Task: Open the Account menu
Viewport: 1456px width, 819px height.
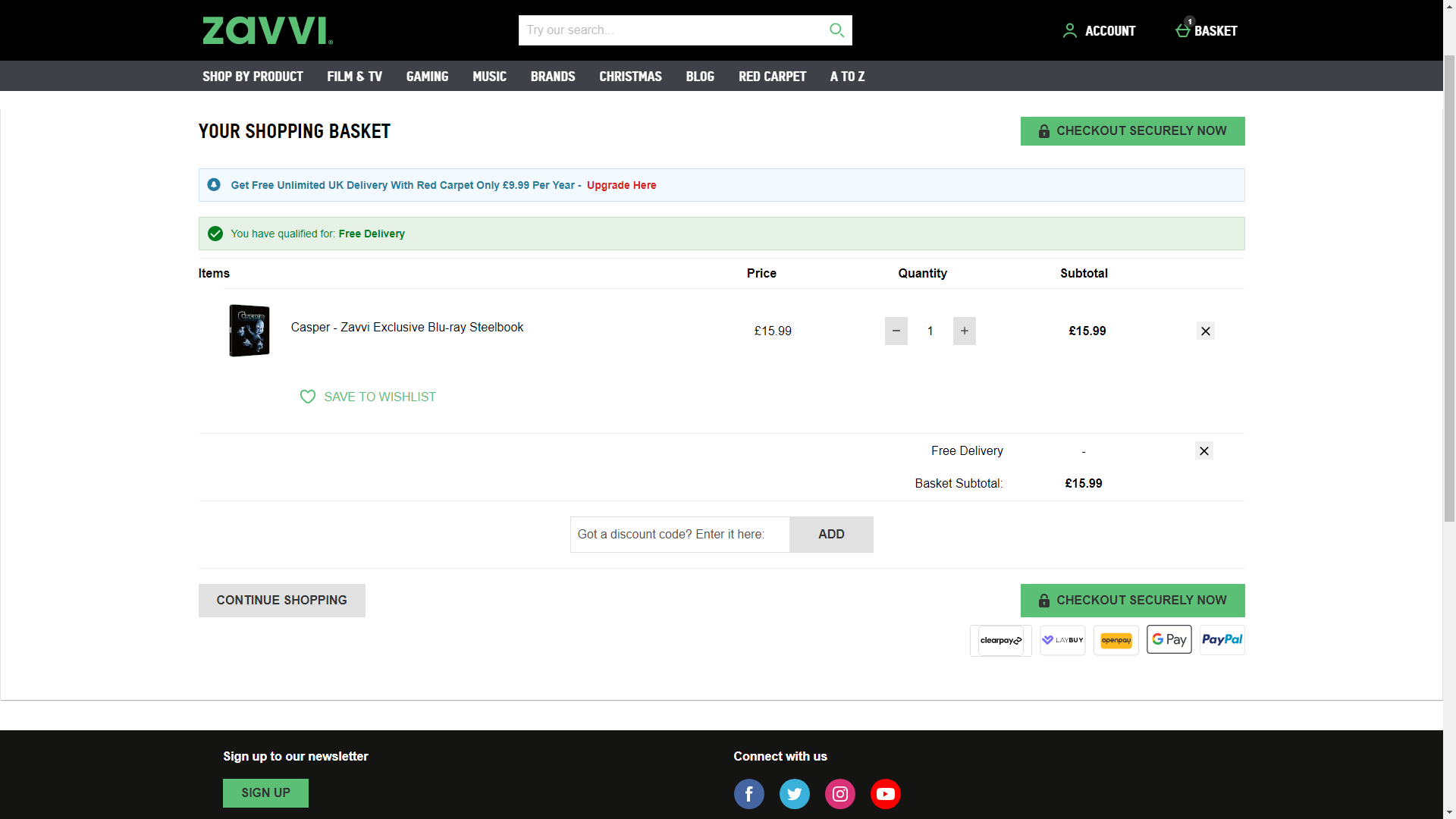Action: [x=1099, y=30]
